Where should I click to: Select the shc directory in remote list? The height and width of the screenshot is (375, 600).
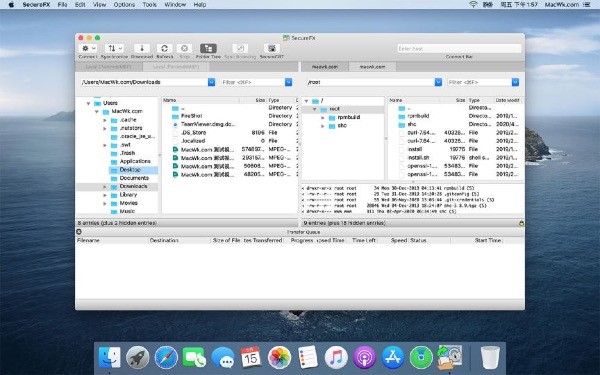point(412,124)
